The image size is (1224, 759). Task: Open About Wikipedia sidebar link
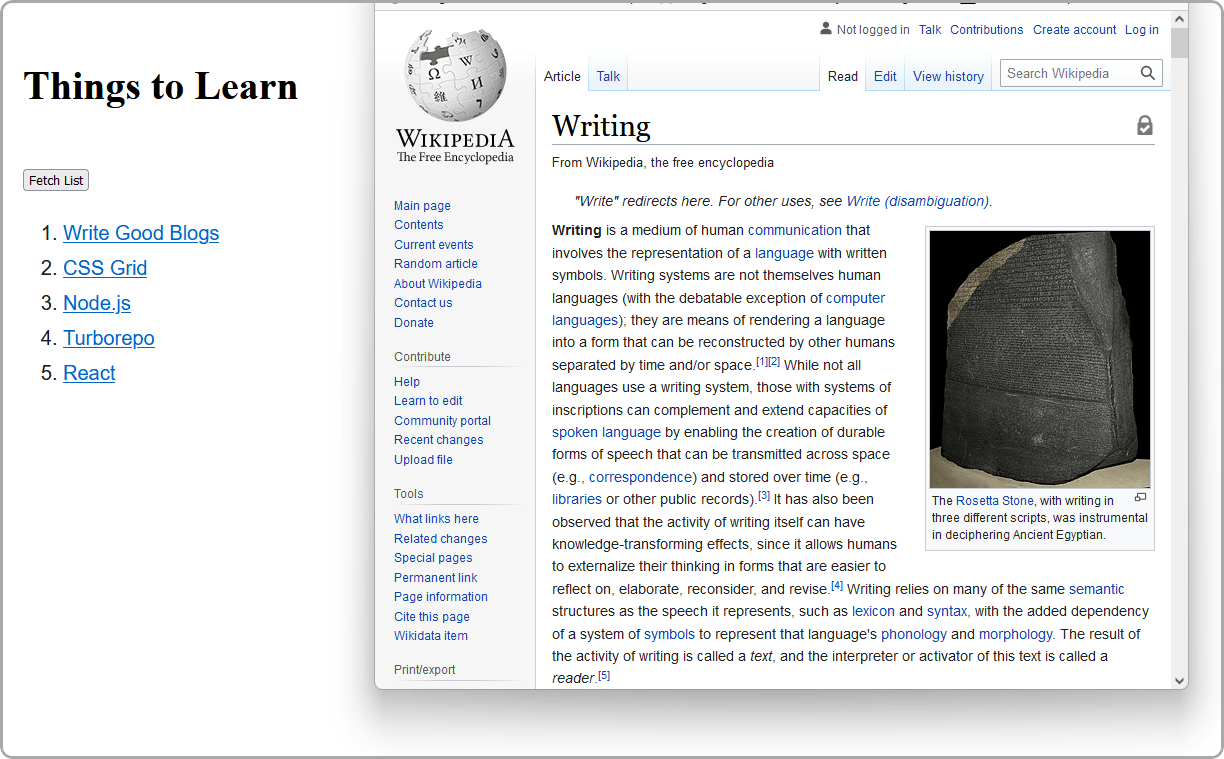pyautogui.click(x=438, y=284)
